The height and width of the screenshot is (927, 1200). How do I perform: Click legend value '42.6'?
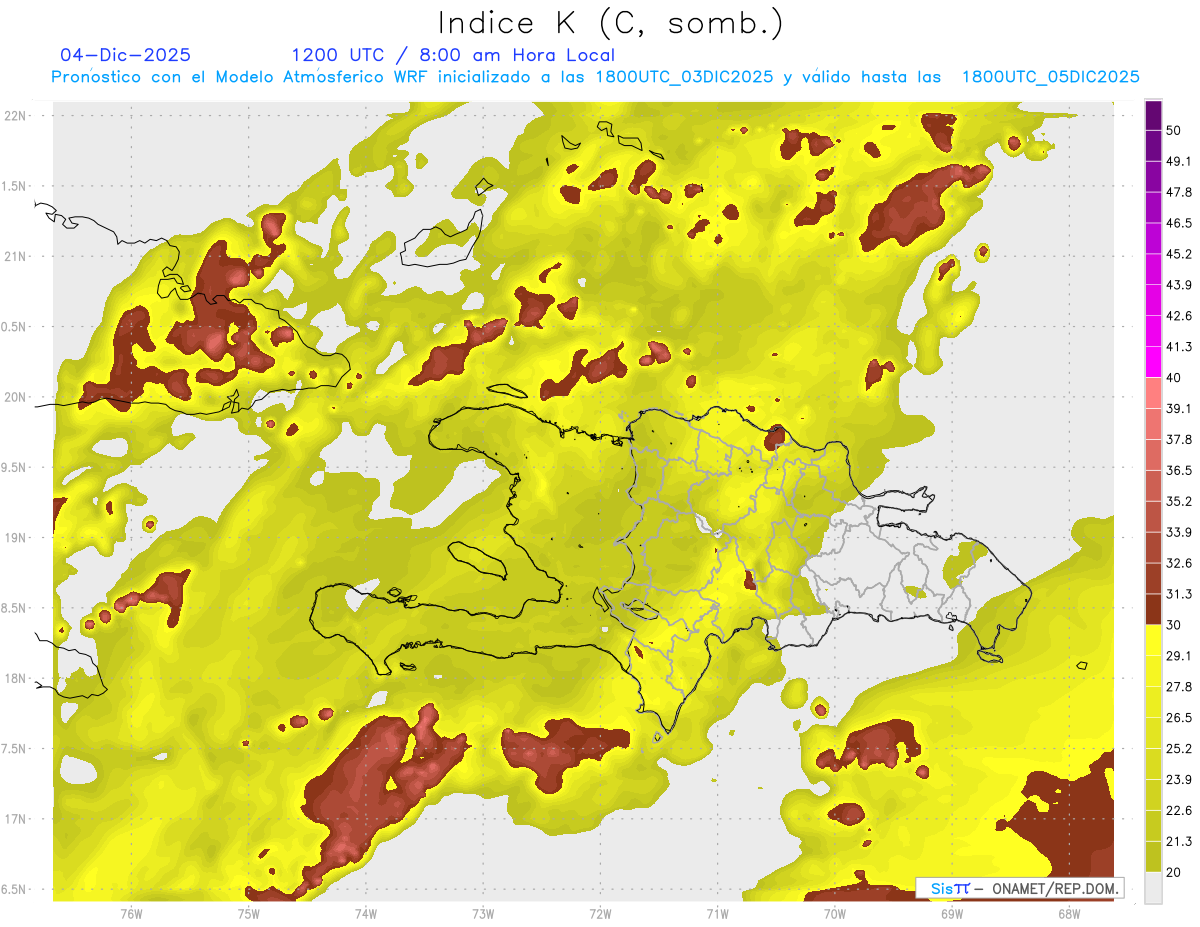[1179, 316]
